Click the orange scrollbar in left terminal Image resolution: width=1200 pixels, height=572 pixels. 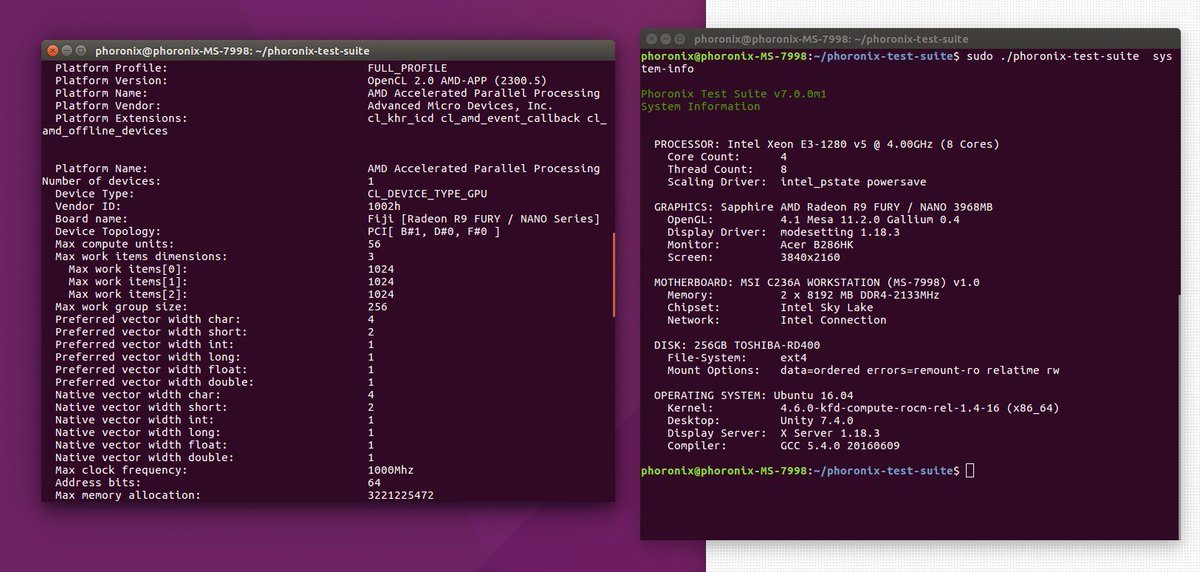click(613, 276)
